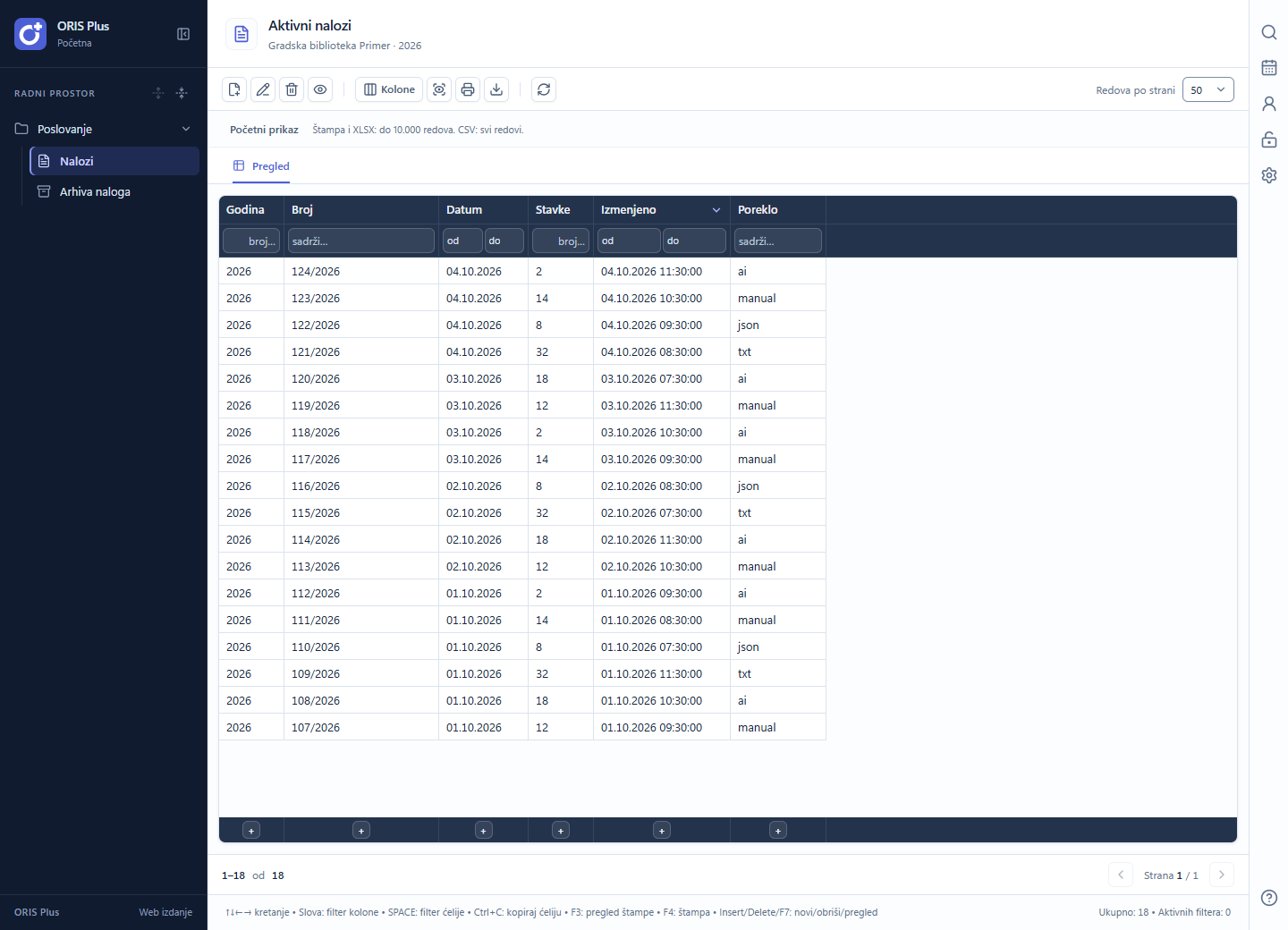1288x930 pixels.
Task: Click the Stavke number filter field
Action: 561,241
